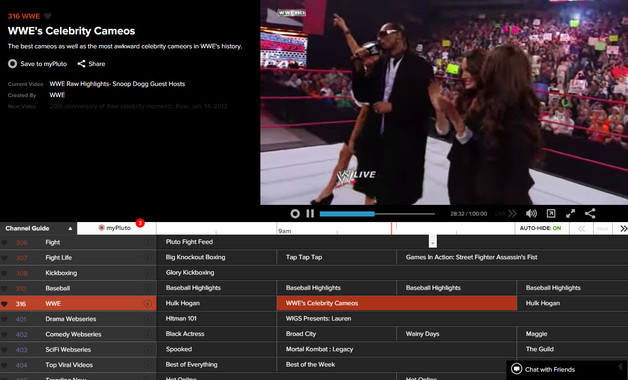Open the Broad City program
628x380 pixels.
point(336,334)
